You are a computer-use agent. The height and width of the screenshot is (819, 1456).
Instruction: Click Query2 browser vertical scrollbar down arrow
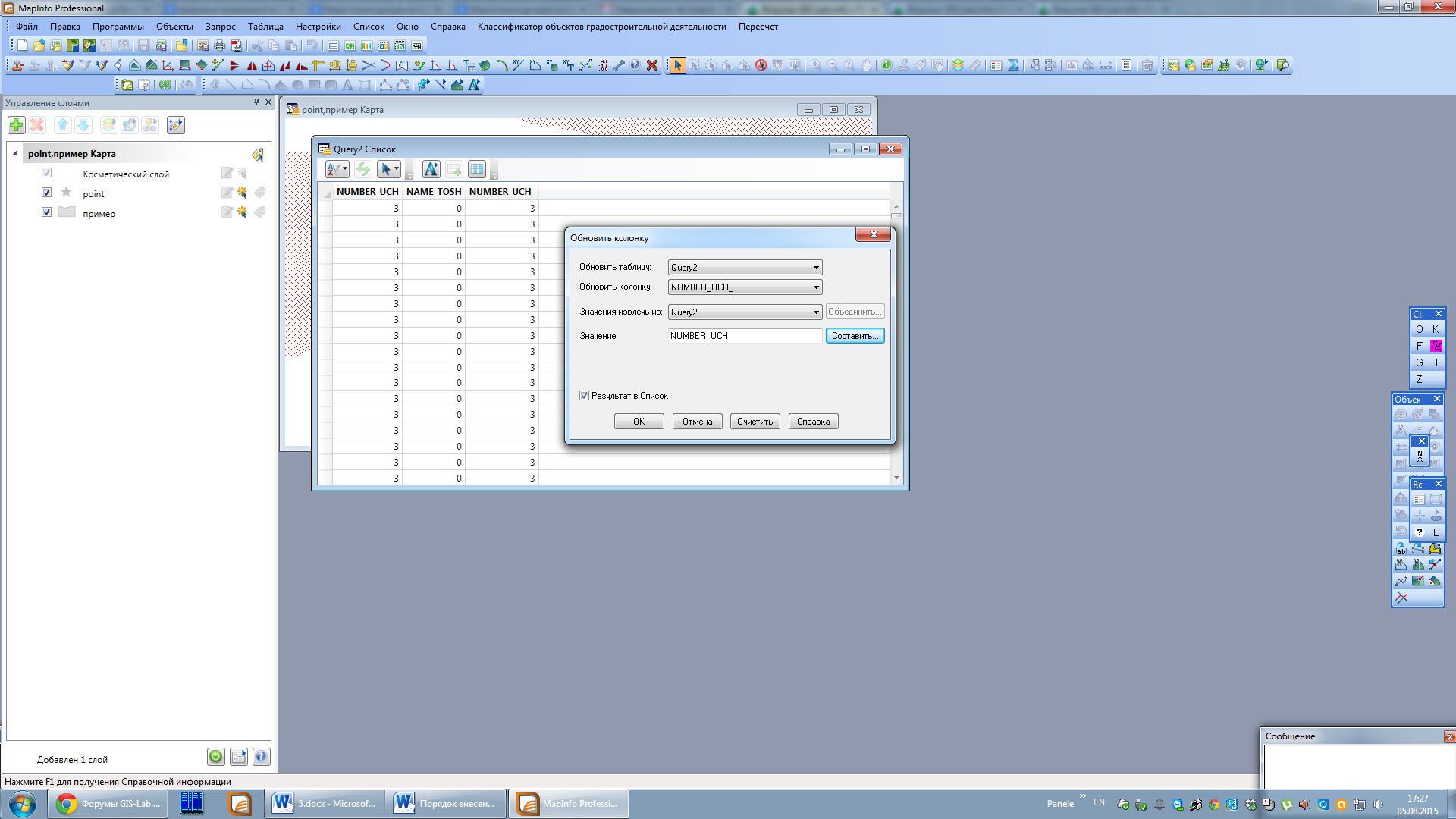[x=896, y=478]
